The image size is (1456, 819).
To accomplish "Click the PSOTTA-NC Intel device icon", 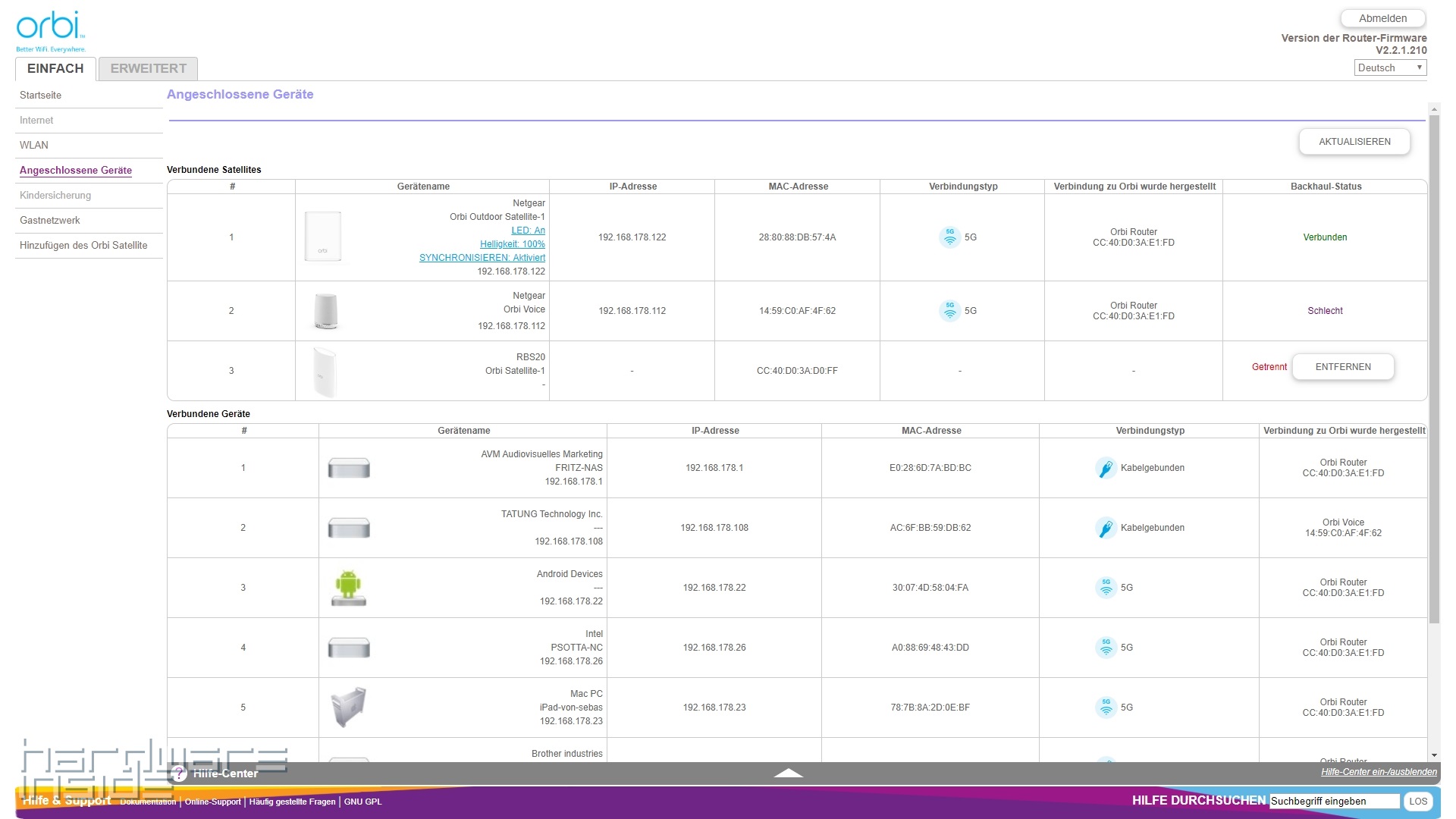I will 349,648.
